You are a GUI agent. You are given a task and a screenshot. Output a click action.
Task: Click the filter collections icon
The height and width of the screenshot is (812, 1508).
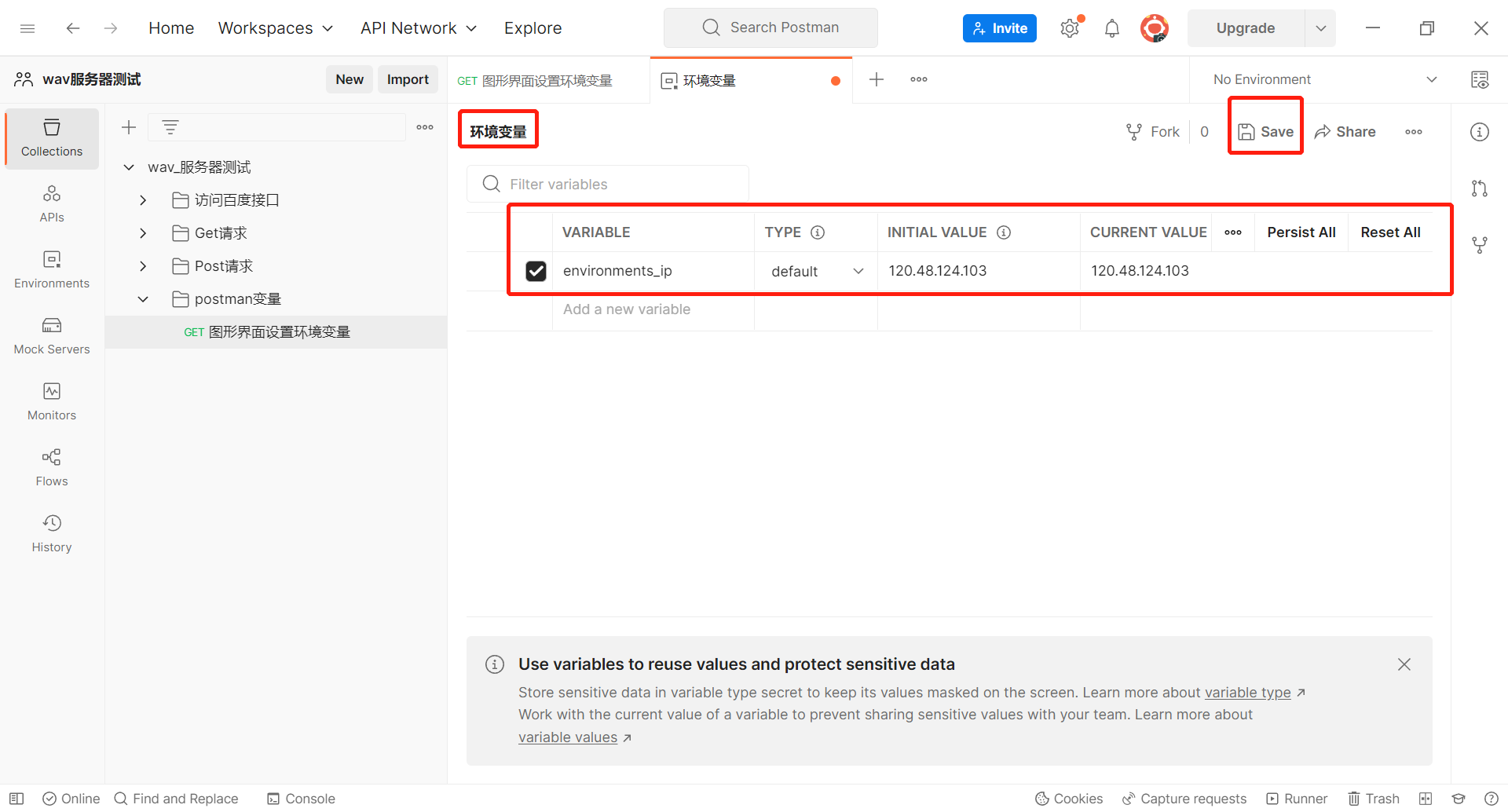[170, 127]
